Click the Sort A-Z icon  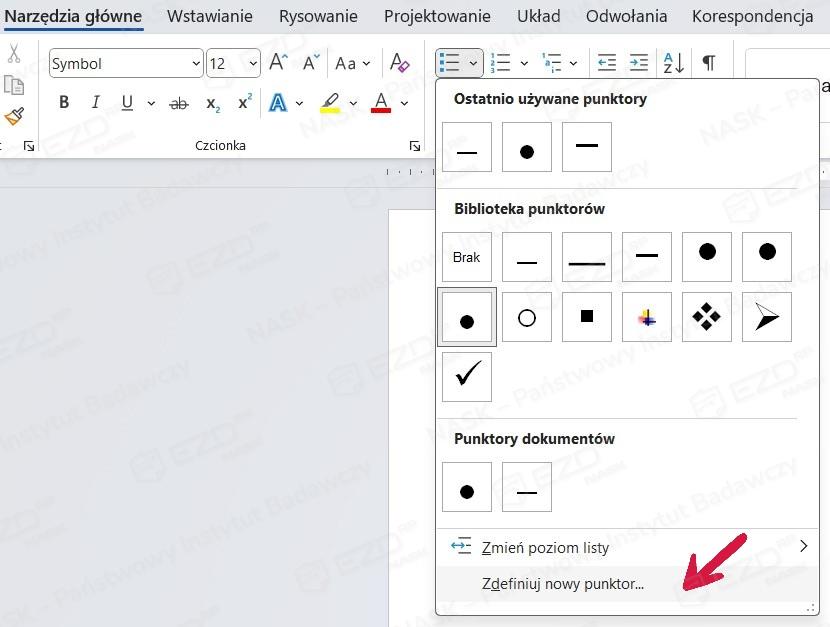point(674,63)
